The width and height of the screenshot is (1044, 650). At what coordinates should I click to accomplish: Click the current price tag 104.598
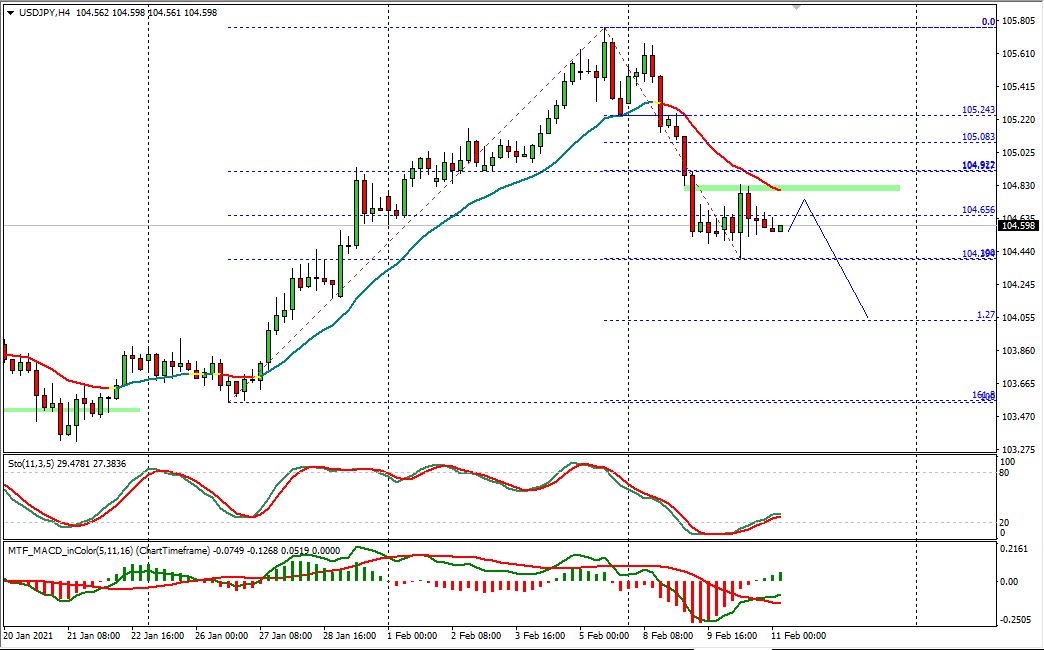(x=1014, y=228)
